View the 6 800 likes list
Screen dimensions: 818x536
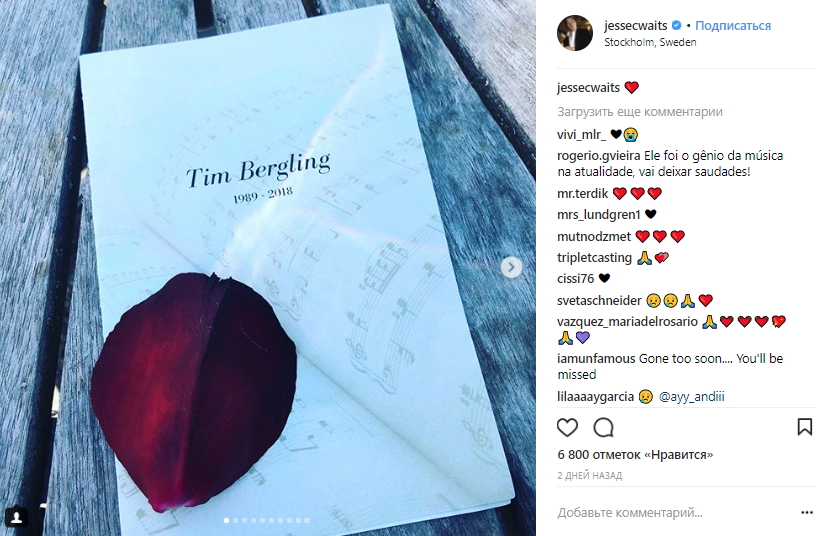[x=635, y=454]
